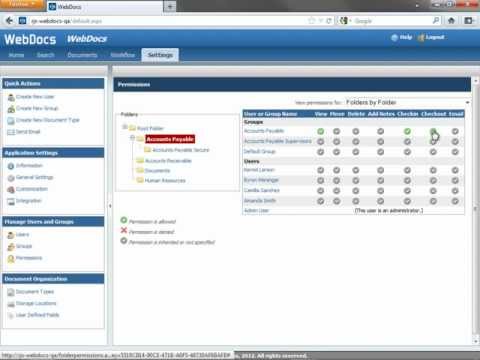Click the Permissions icon in the sidebar

pos(11,259)
